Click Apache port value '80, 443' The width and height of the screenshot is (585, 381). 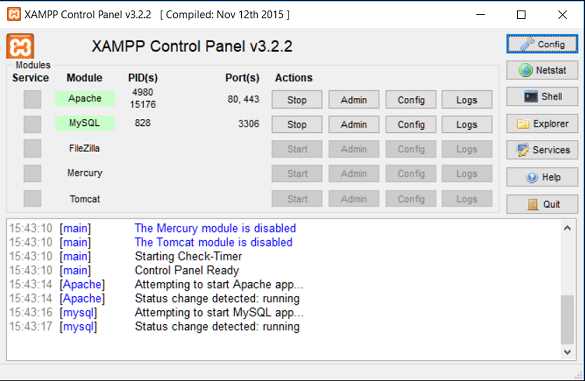pyautogui.click(x=243, y=99)
